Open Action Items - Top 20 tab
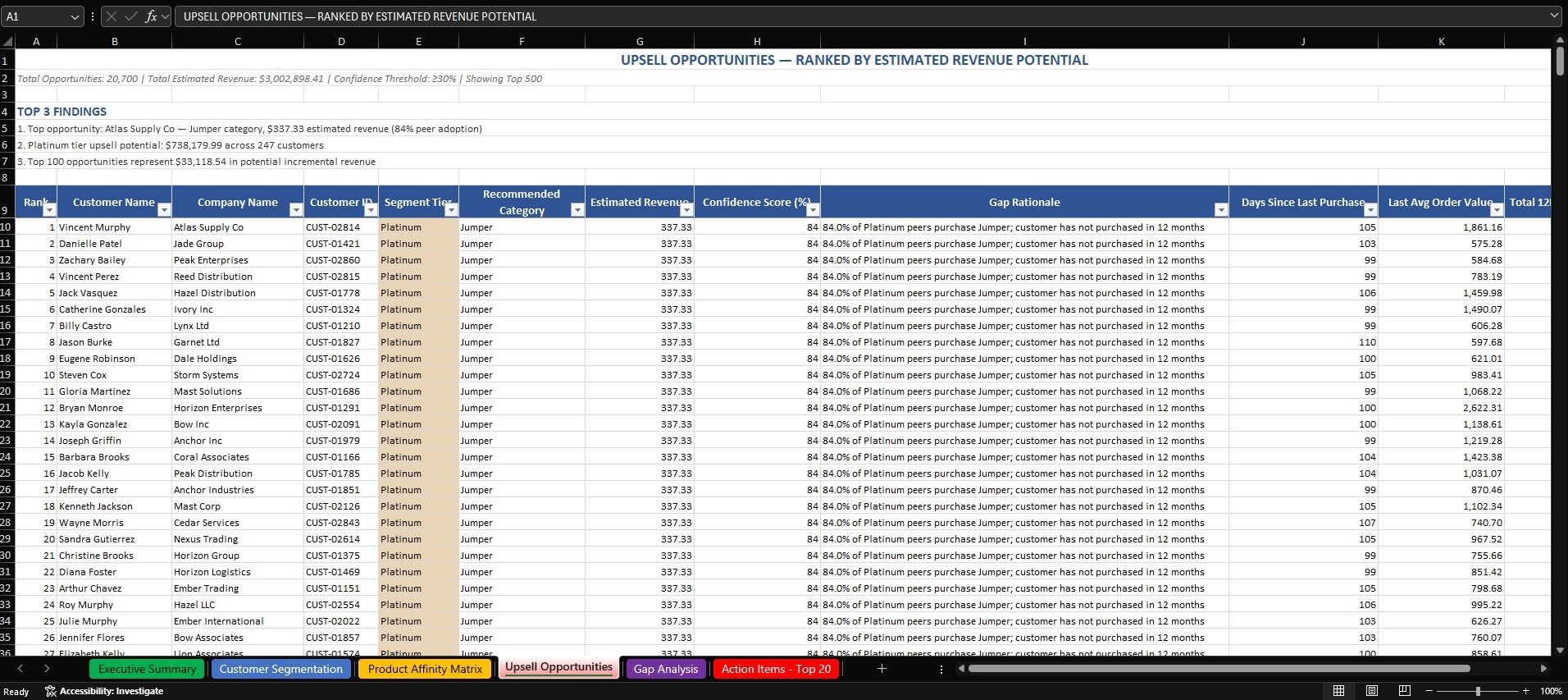The image size is (1568, 700). click(x=776, y=669)
